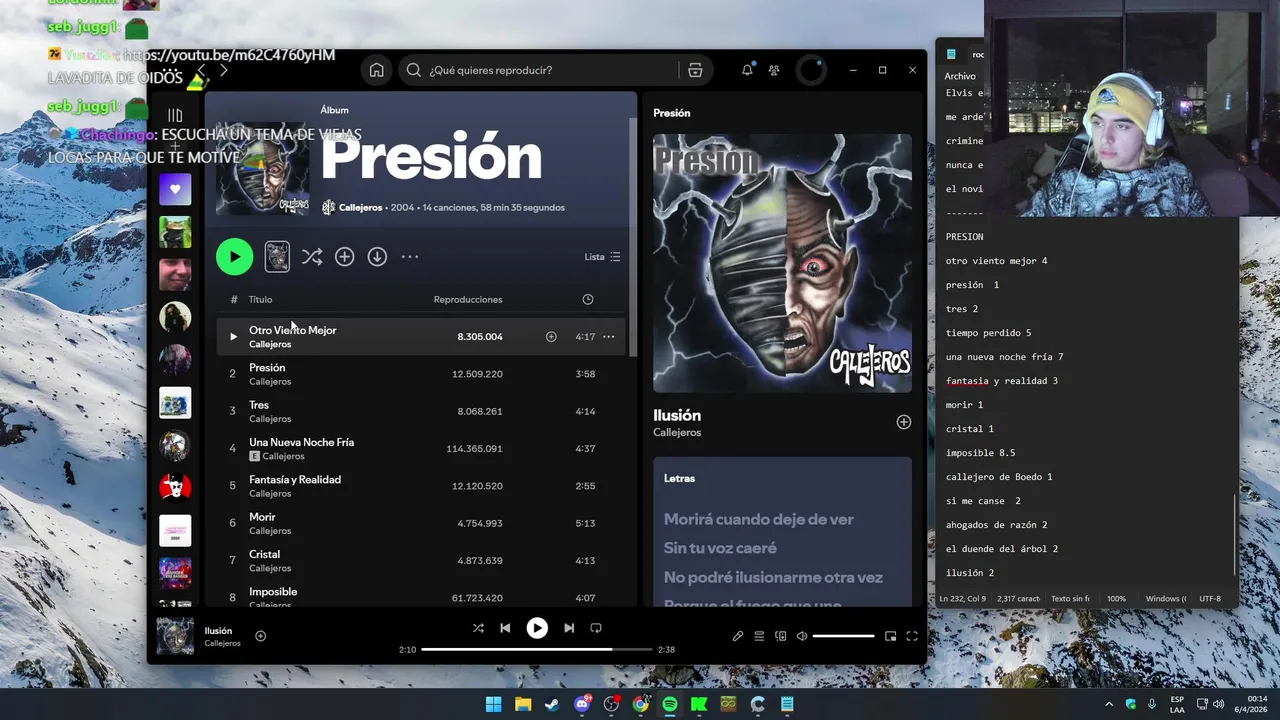The width and height of the screenshot is (1280, 720).
Task: Resume playback with the bottom play button
Action: pos(537,628)
